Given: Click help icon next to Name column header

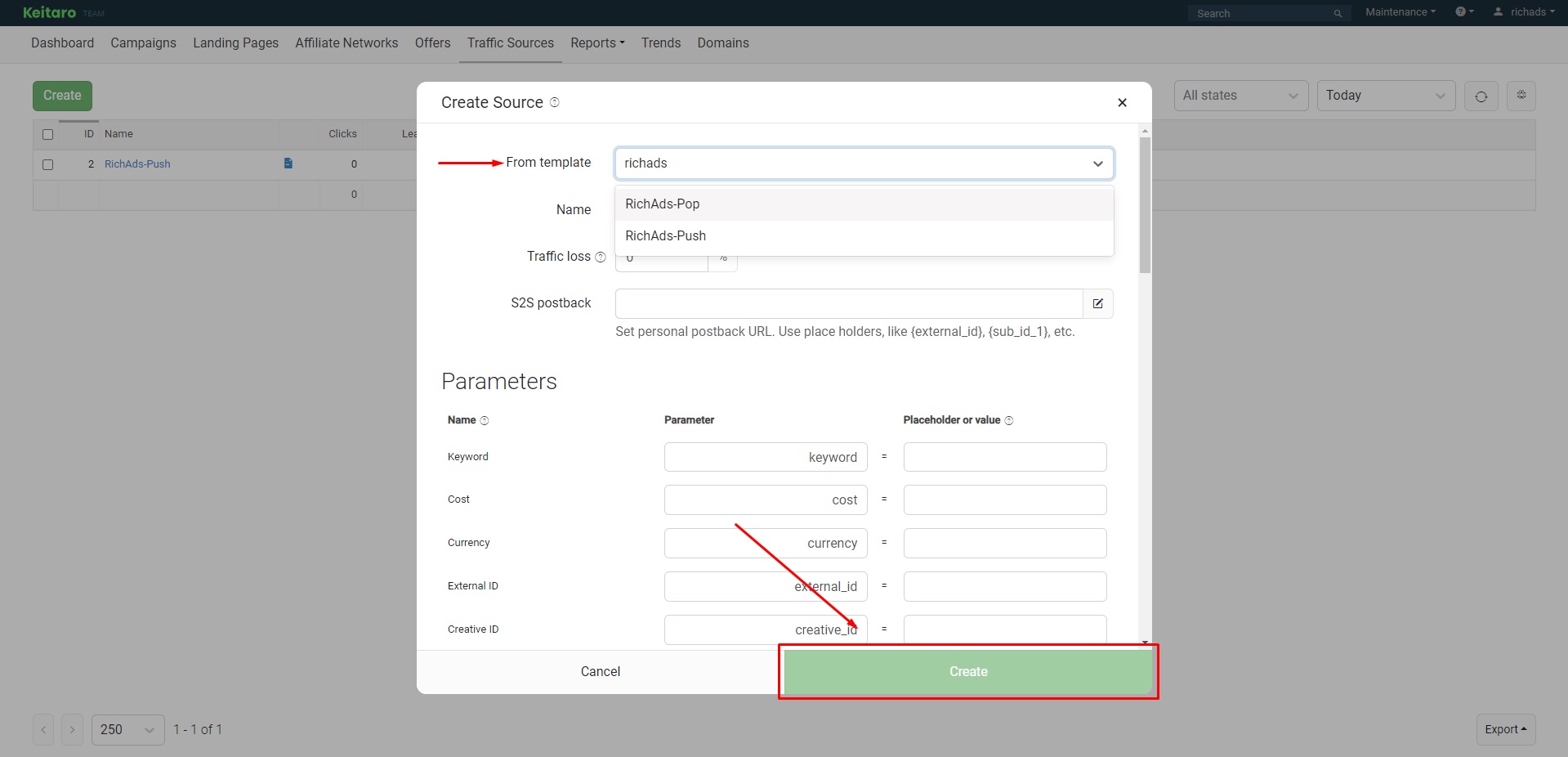Looking at the screenshot, I should 485,420.
